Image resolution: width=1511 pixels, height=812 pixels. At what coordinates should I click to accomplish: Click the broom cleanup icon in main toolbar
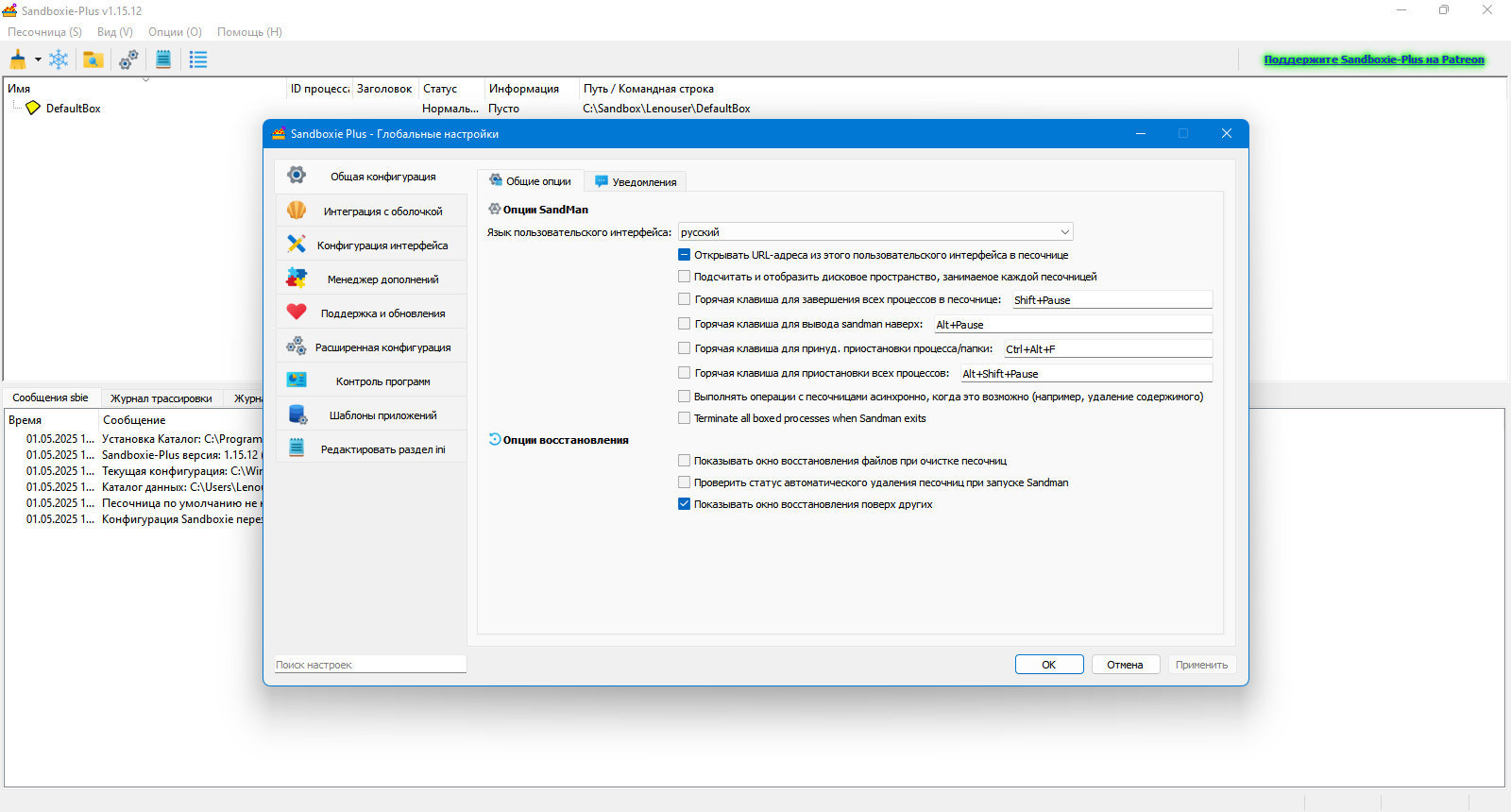point(18,59)
